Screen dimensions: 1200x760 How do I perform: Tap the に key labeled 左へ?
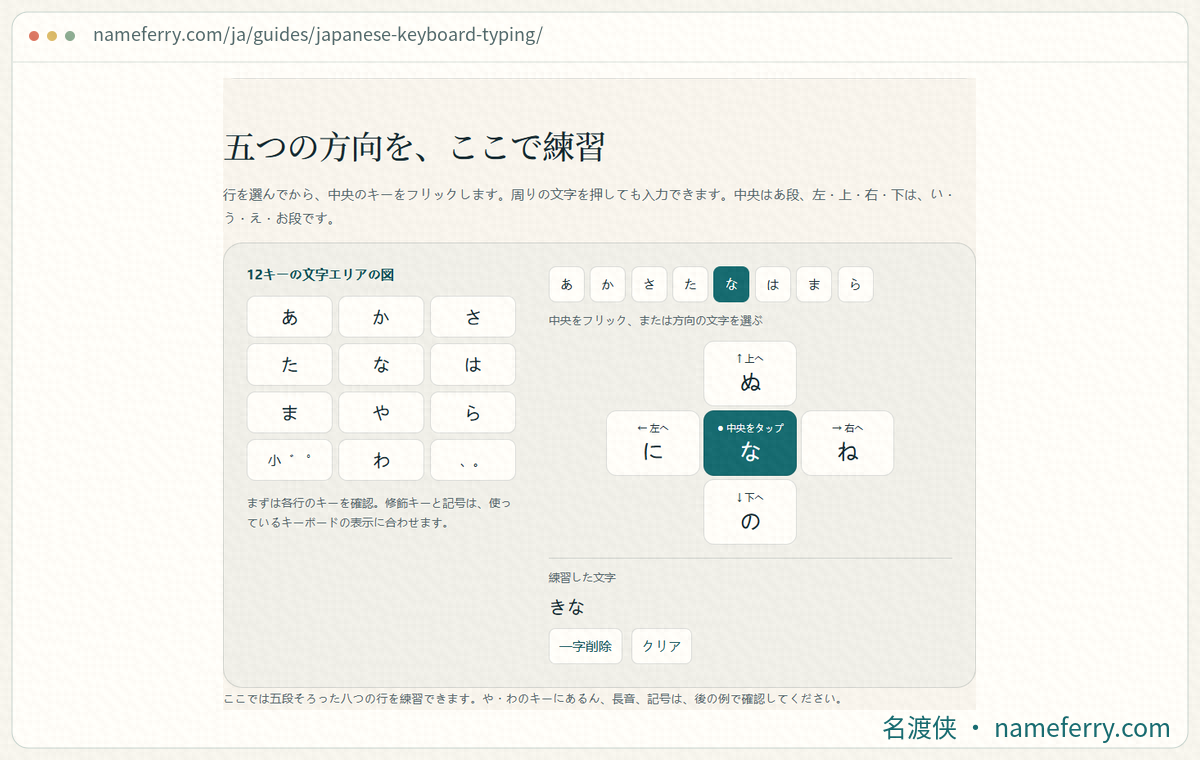653,443
